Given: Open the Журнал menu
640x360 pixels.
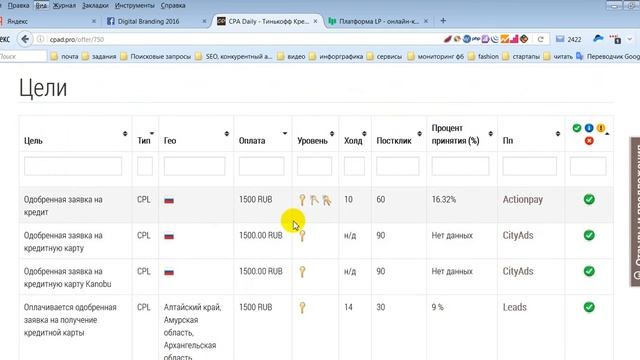Looking at the screenshot, I should 64,5.
